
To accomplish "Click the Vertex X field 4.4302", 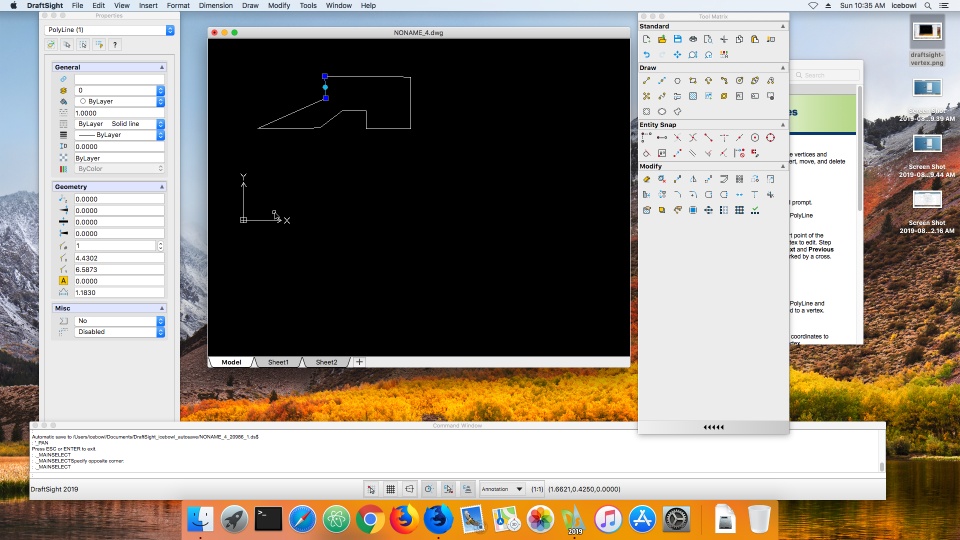I will click(x=119, y=258).
